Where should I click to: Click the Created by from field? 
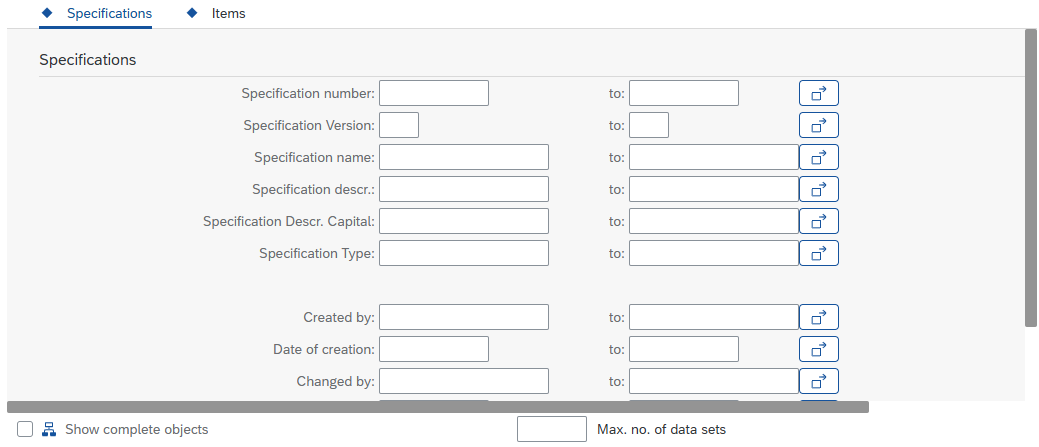pos(463,317)
